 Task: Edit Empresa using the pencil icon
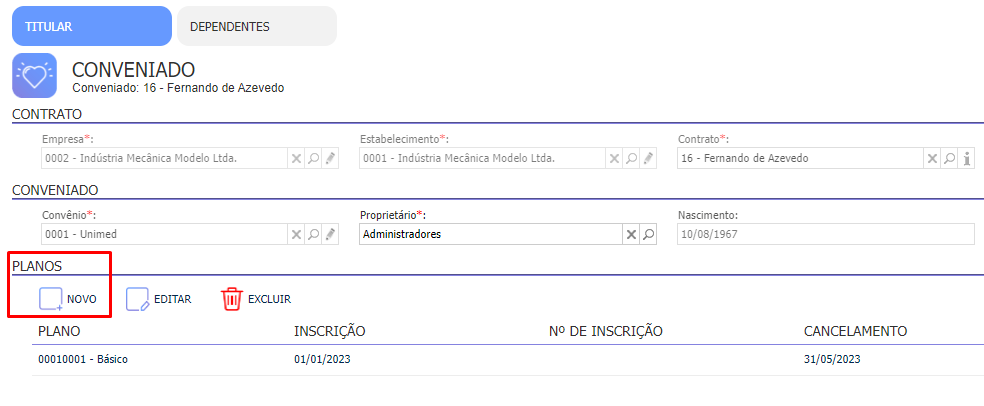point(330,159)
